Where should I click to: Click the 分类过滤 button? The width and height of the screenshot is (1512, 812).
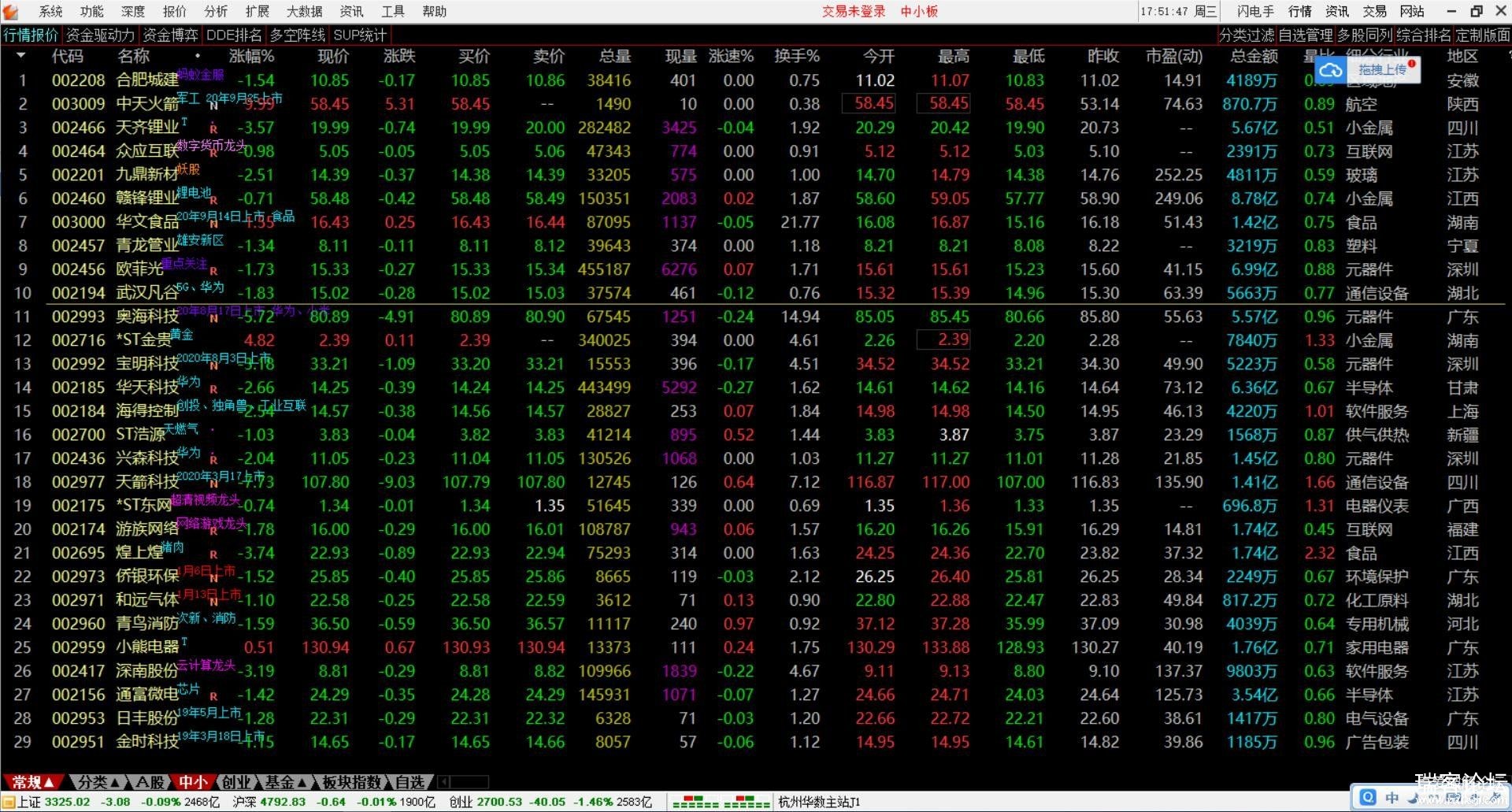1247,35
